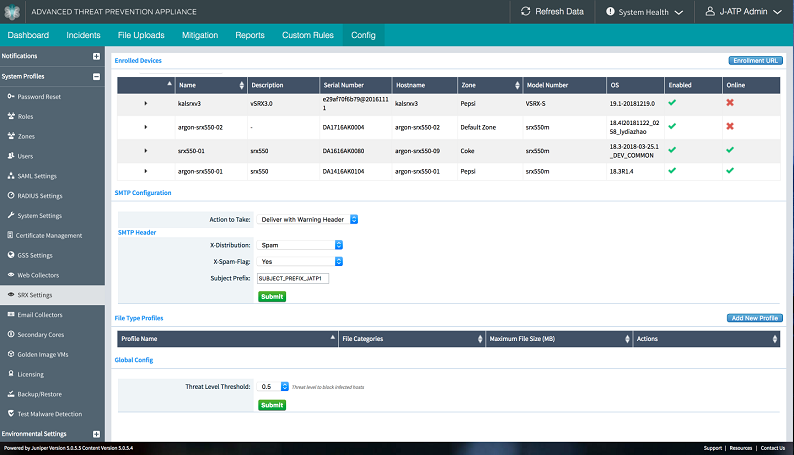The height and width of the screenshot is (455, 794).
Task: Open Test Malware Detection sidebar item
Action: pos(50,413)
